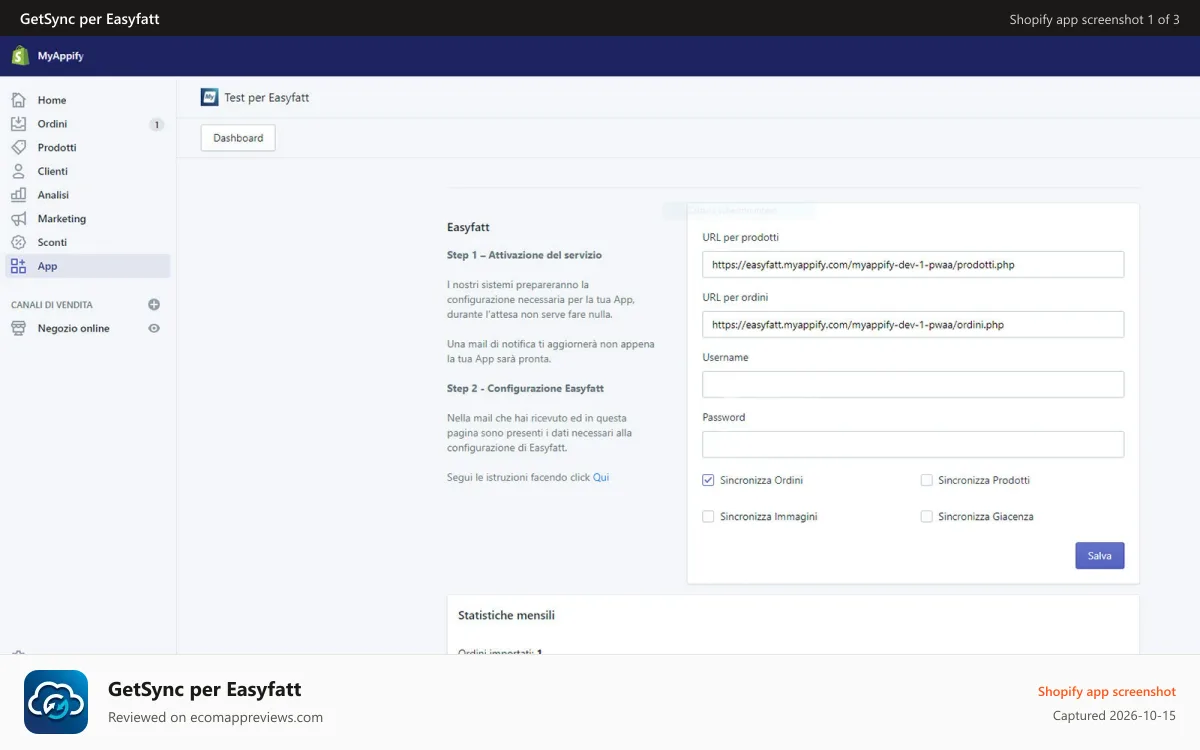Click the Prodotti tag icon
The height and width of the screenshot is (750, 1200).
point(18,147)
